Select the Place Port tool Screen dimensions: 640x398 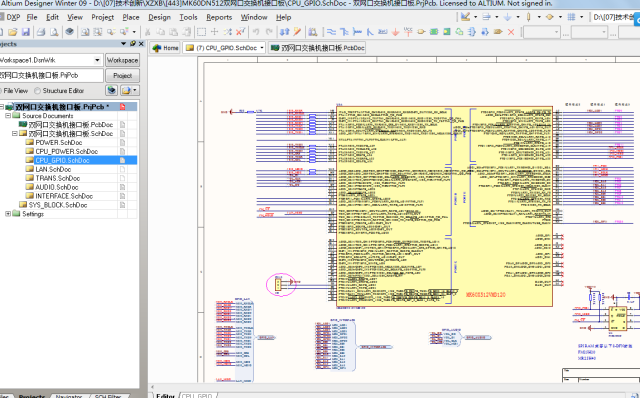coord(498,32)
